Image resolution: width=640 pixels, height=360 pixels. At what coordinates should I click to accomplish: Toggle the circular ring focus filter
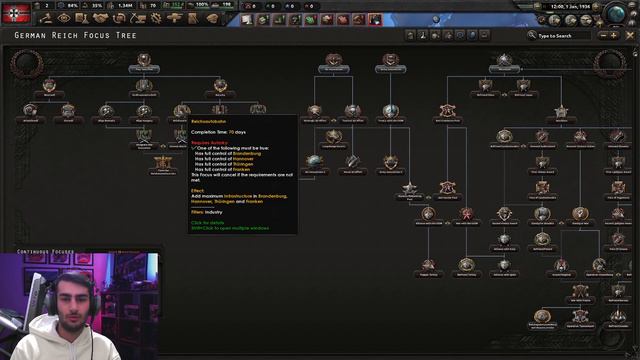point(460,36)
